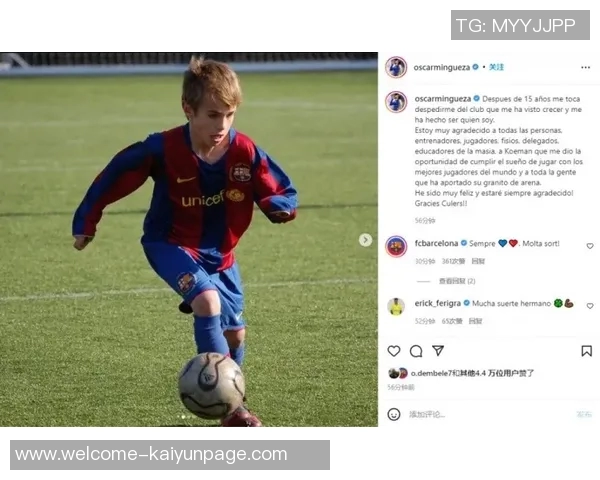Open oscarmingueza header profile picture
600x480 pixels.
point(396,67)
